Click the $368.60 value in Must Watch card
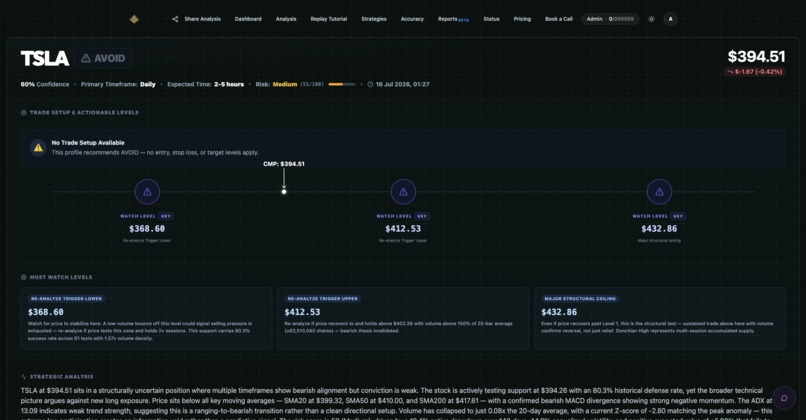 [46, 312]
